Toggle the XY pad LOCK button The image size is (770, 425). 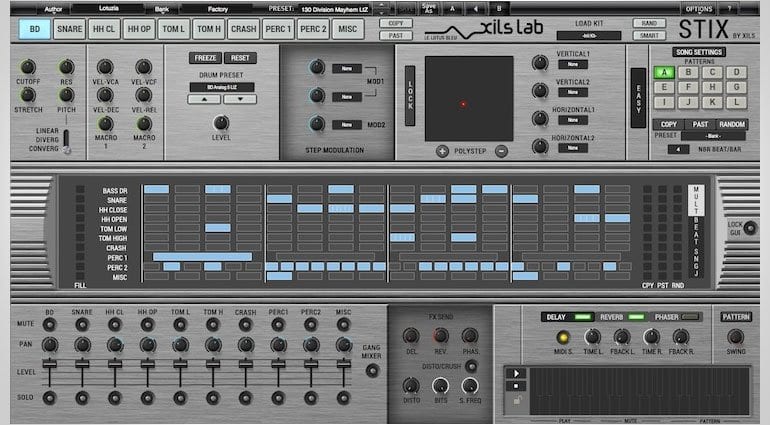coord(410,95)
